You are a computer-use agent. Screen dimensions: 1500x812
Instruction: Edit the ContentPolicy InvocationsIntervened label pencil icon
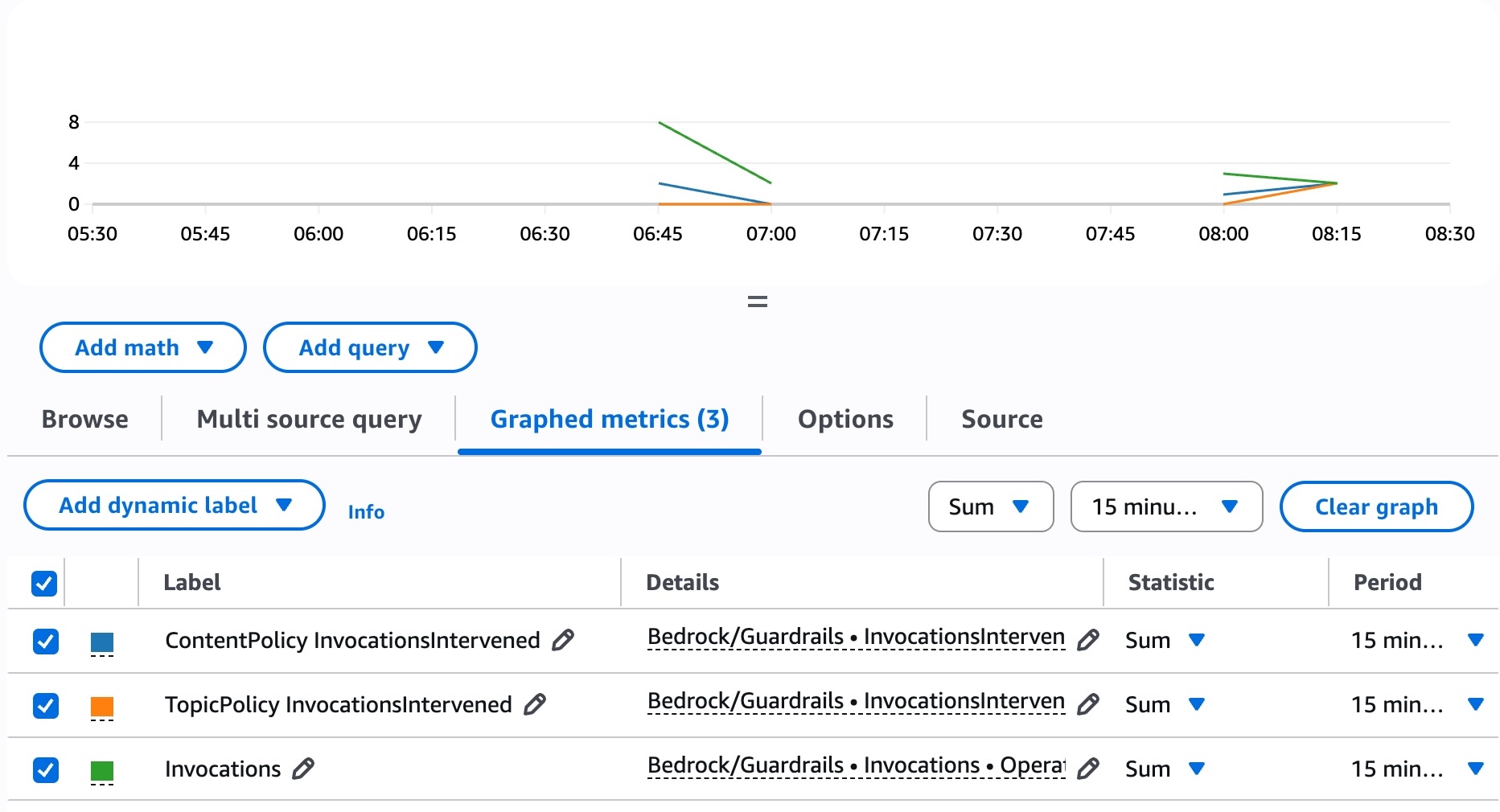563,640
